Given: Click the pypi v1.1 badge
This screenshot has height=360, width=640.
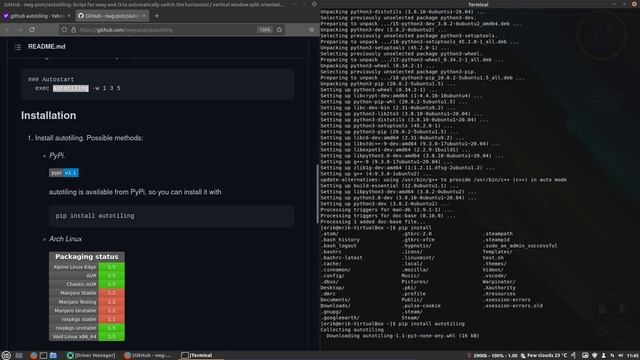Looking at the screenshot, I should (64, 173).
